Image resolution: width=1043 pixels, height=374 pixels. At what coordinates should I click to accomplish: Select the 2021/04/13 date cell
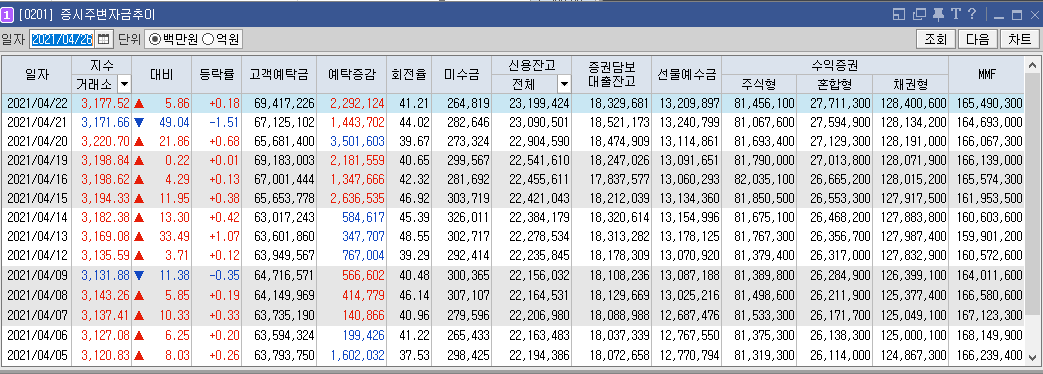(x=37, y=236)
